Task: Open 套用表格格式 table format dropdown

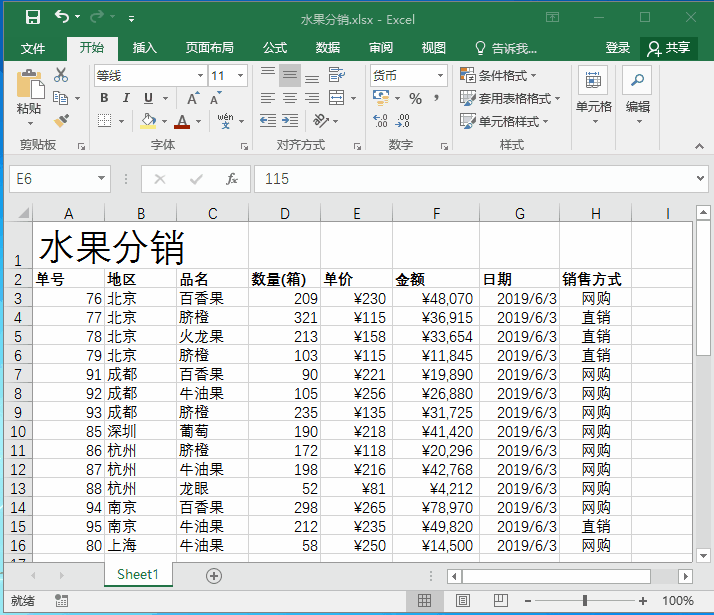Action: (510, 98)
